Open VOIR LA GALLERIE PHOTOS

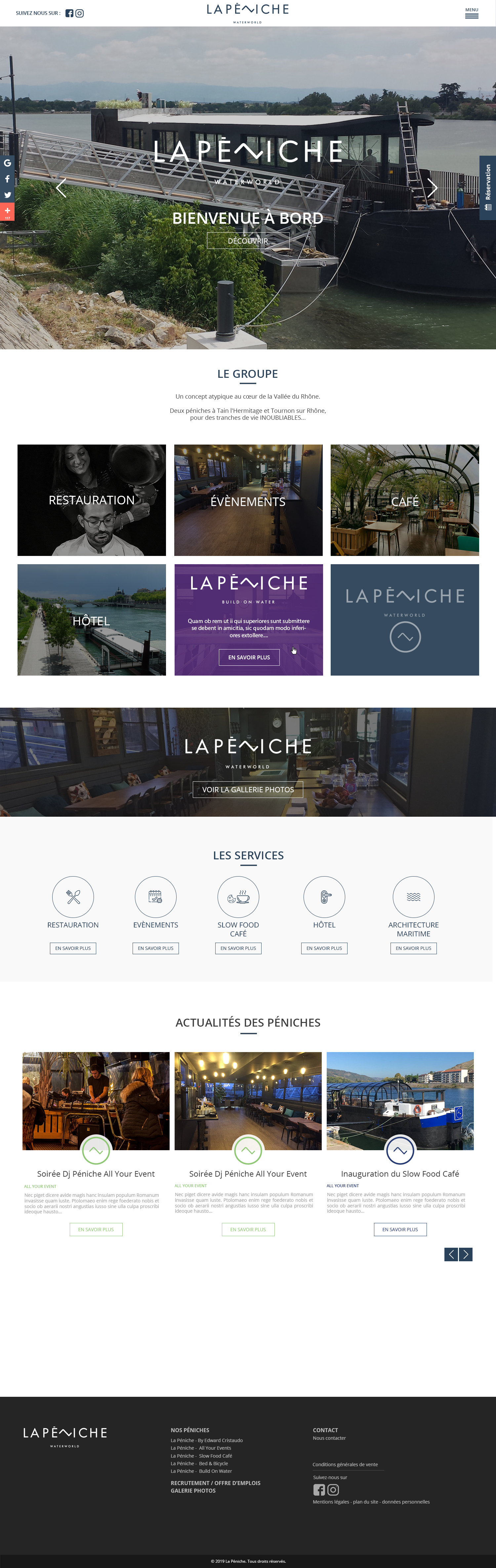tap(248, 790)
